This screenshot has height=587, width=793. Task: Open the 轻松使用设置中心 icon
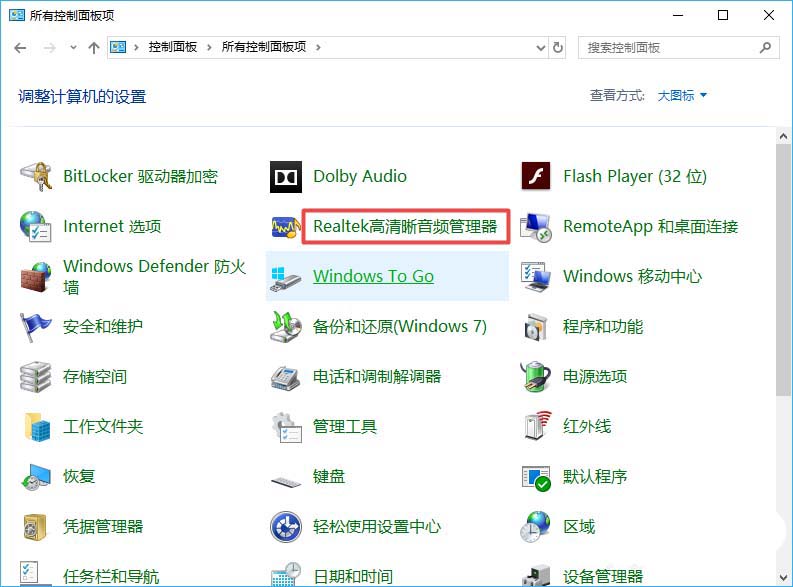point(286,527)
